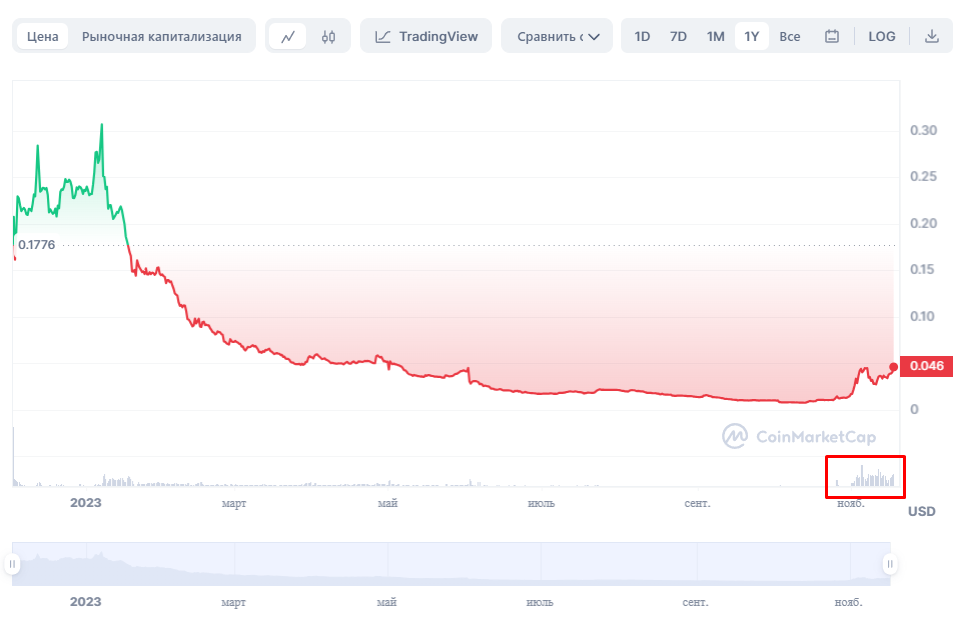956x617 pixels.
Task: Click the USD currency label
Action: [922, 512]
